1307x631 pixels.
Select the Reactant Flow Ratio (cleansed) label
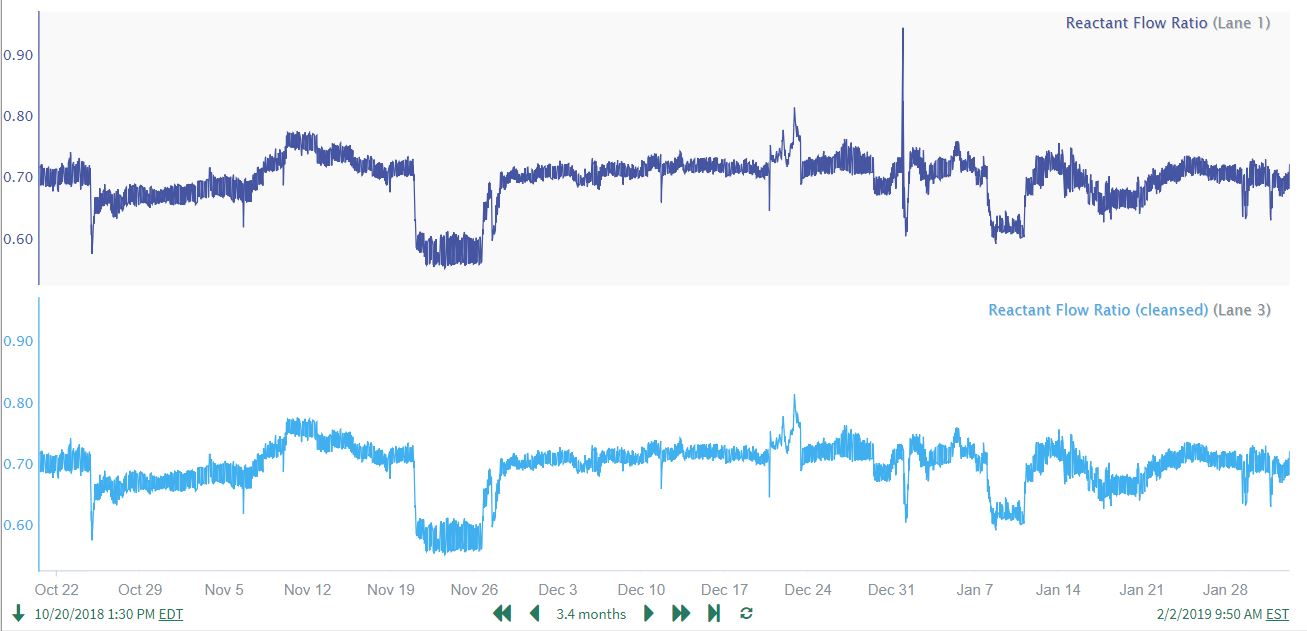(x=1098, y=310)
